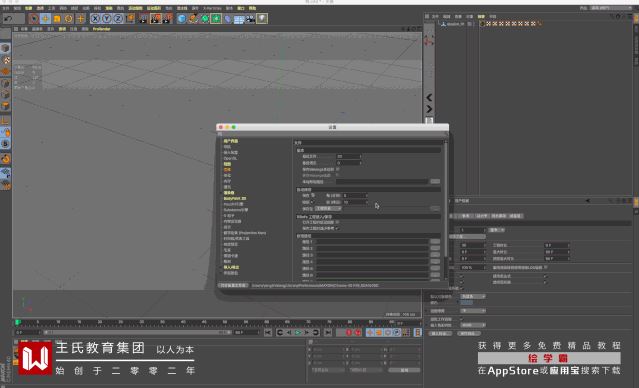The image size is (639, 388).
Task: Toggle autokeying red button
Action: click(x=358, y=333)
